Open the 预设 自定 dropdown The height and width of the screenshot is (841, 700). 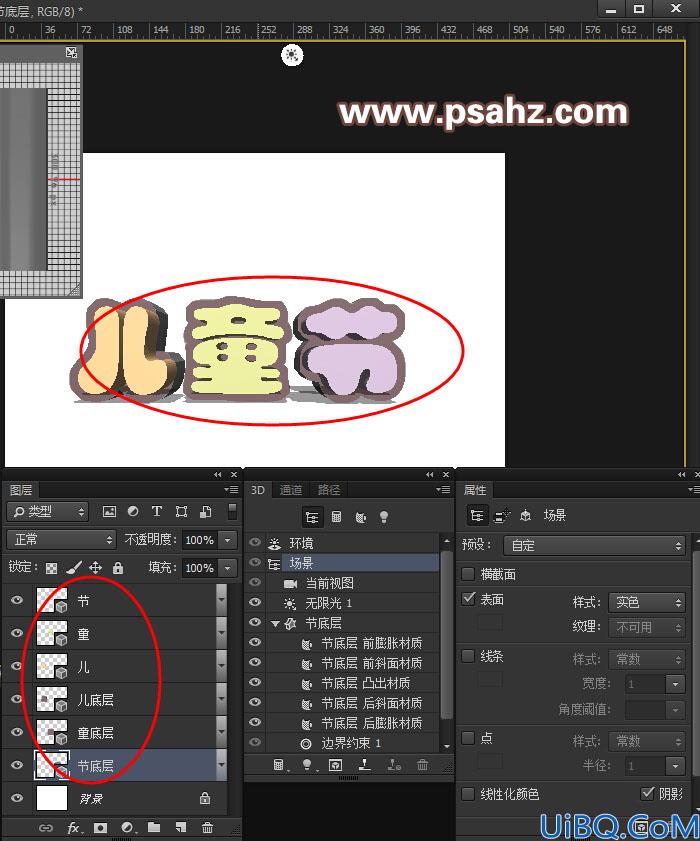point(594,545)
